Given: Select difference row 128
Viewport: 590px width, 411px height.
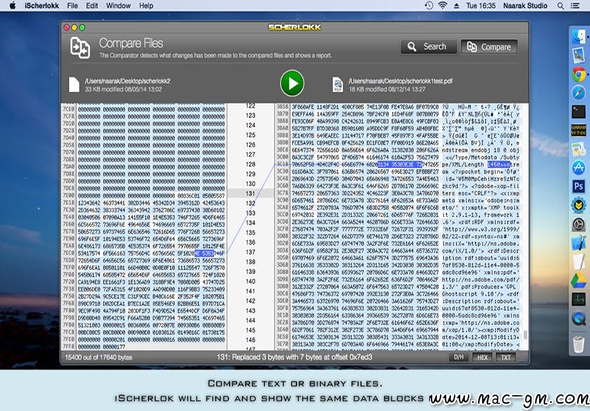Looking at the screenshot, I should pos(251,164).
